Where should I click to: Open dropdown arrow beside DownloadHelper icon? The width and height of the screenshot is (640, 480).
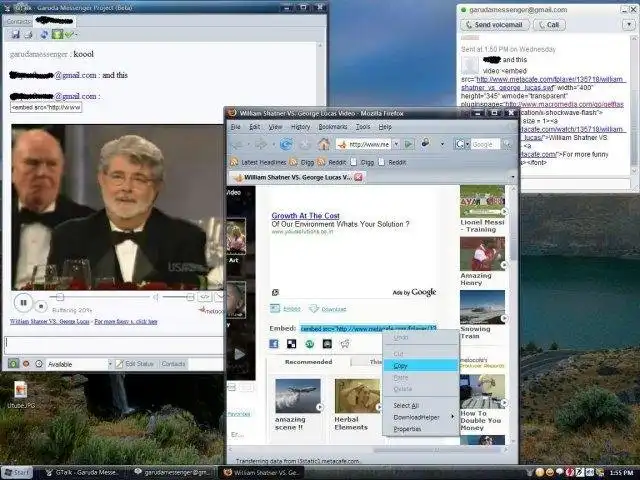pyautogui.click(x=442, y=144)
